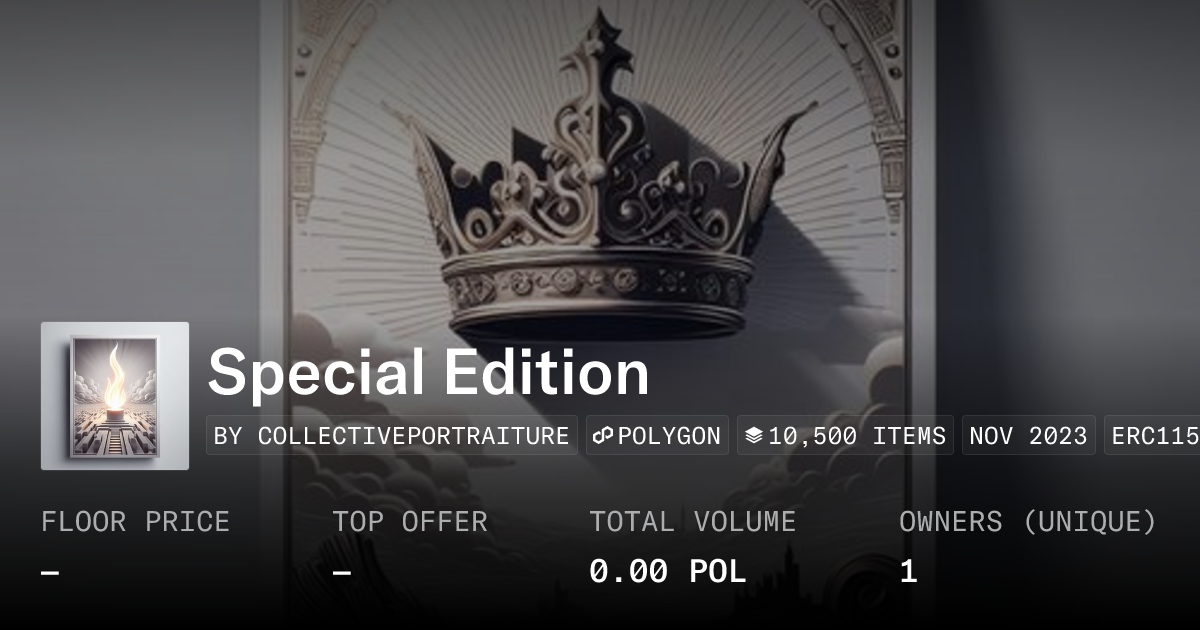Click the Polygon chain link icon

coord(603,436)
